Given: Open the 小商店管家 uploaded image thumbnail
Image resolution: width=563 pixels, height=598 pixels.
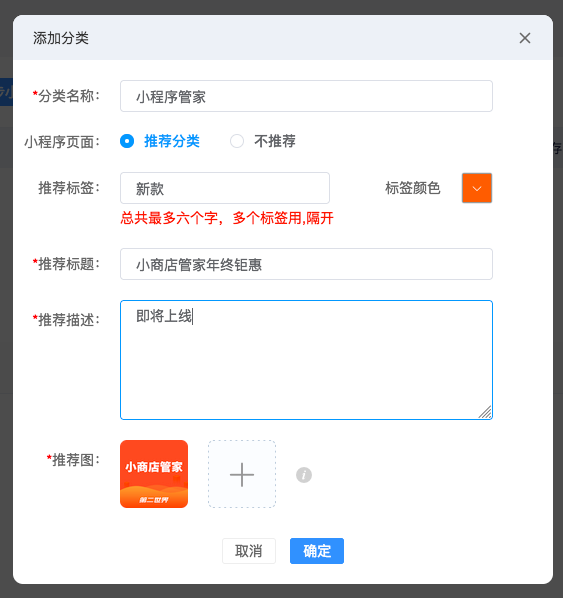Looking at the screenshot, I should (154, 474).
